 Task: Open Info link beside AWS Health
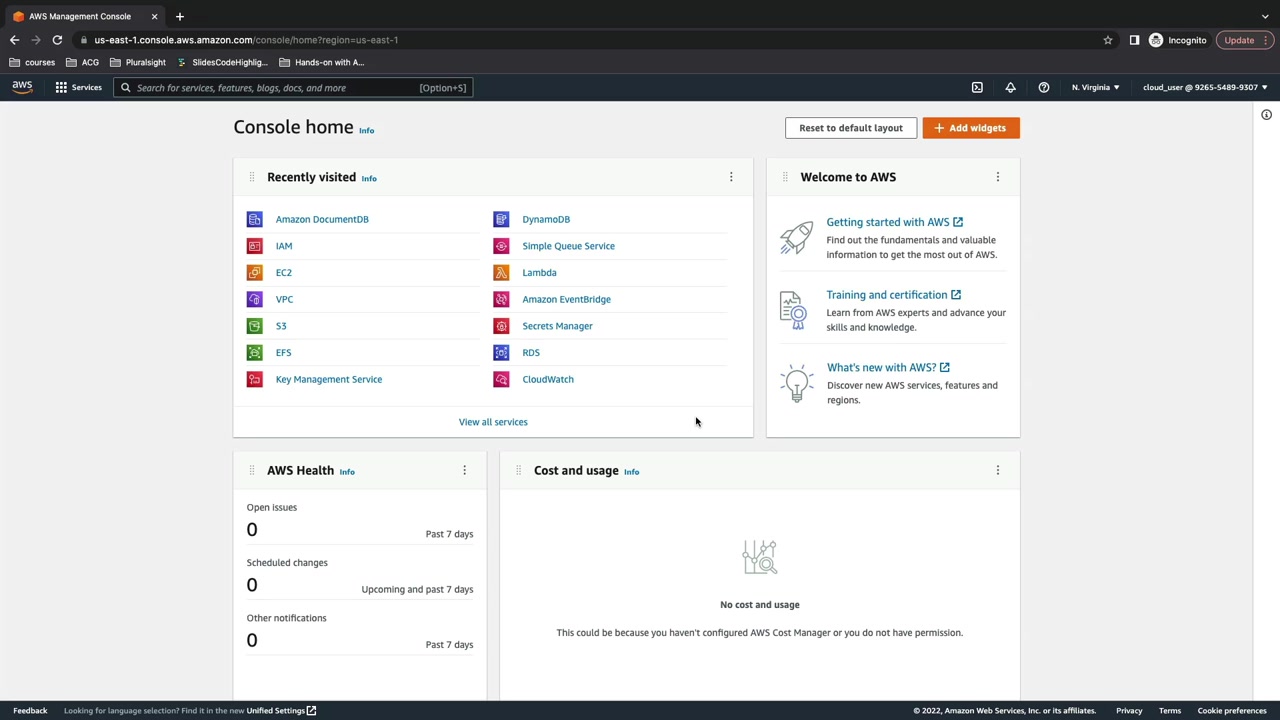click(347, 472)
